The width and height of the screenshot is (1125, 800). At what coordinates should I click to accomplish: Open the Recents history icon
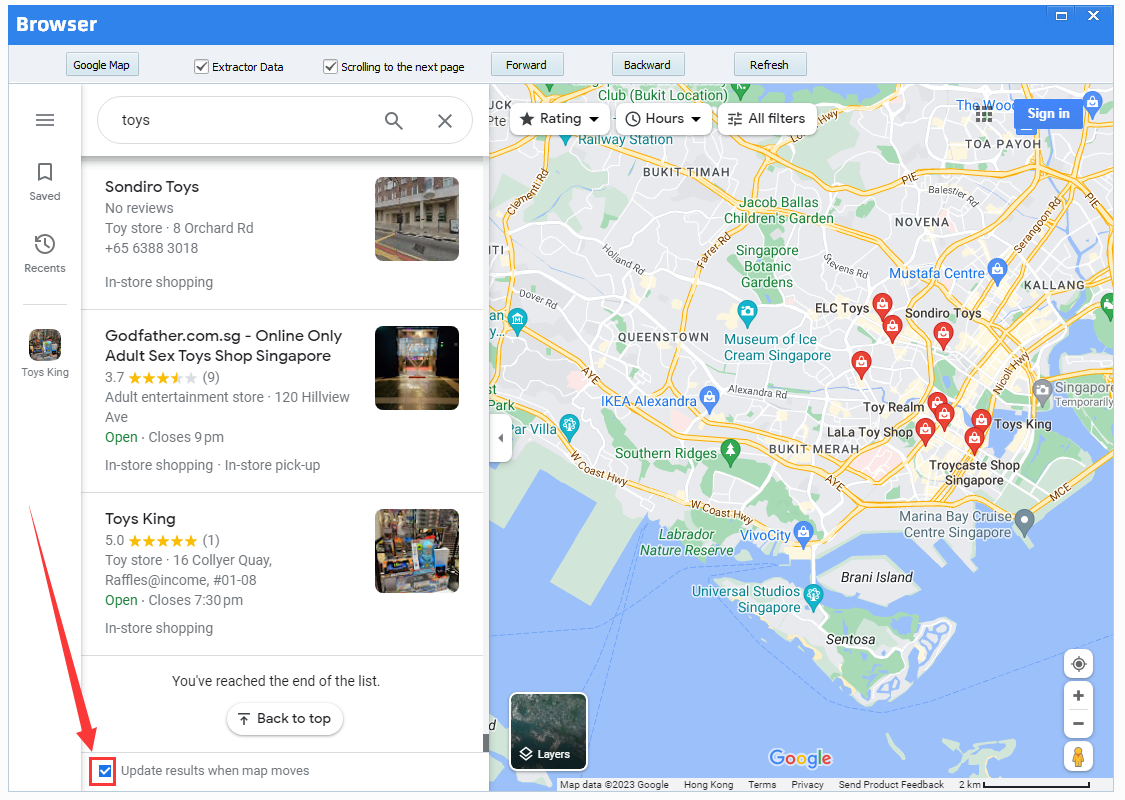[x=45, y=245]
